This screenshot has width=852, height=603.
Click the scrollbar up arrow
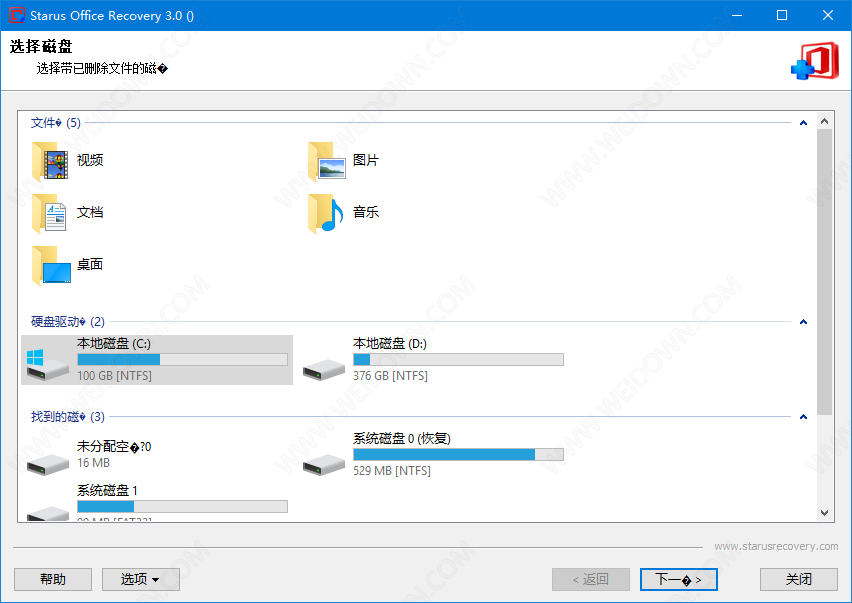(x=824, y=121)
